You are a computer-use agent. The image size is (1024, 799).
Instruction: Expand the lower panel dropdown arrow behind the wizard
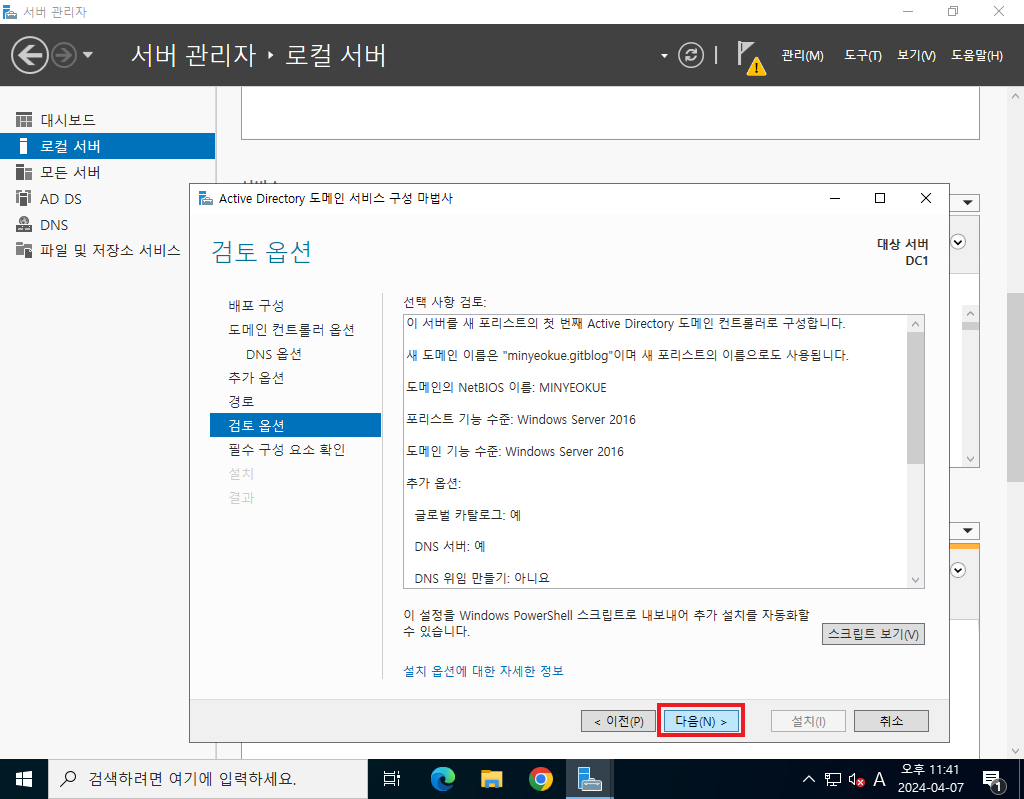(x=968, y=530)
